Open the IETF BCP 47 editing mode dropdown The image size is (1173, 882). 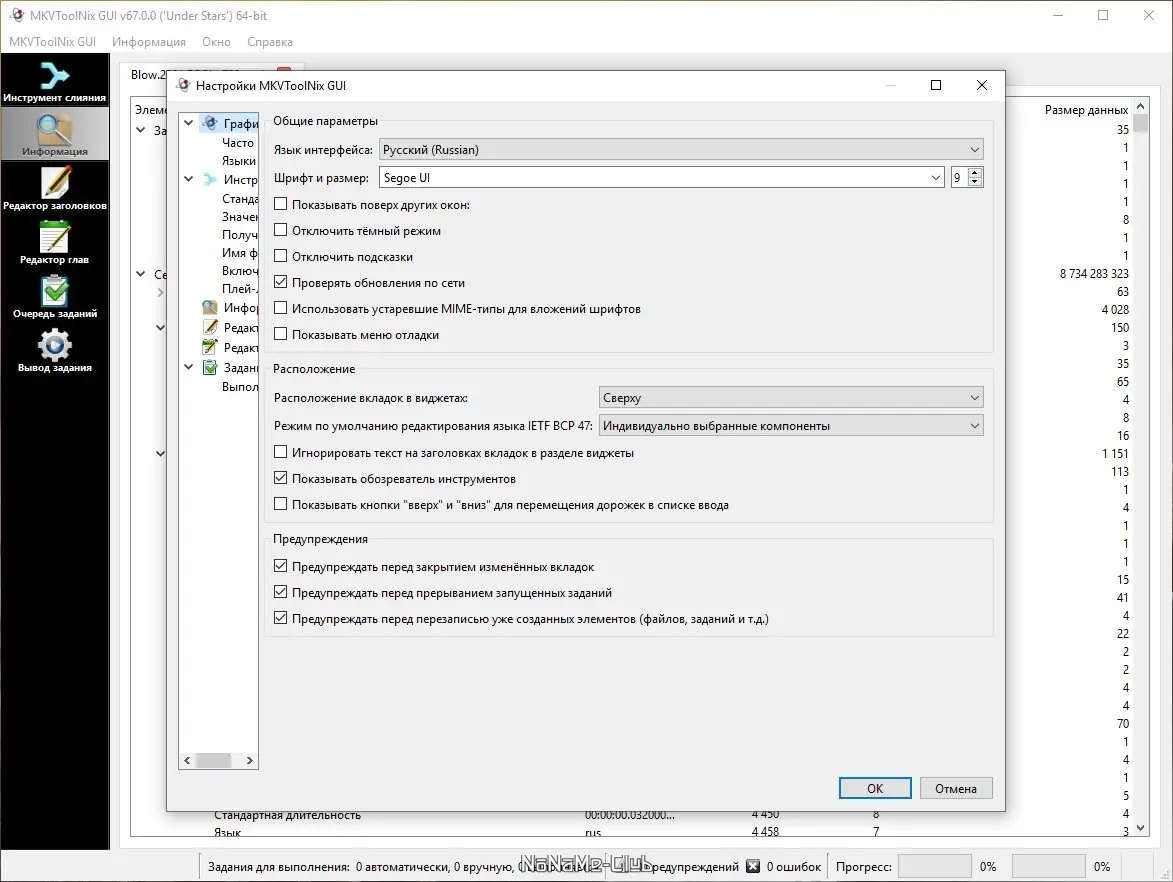[x=791, y=426]
